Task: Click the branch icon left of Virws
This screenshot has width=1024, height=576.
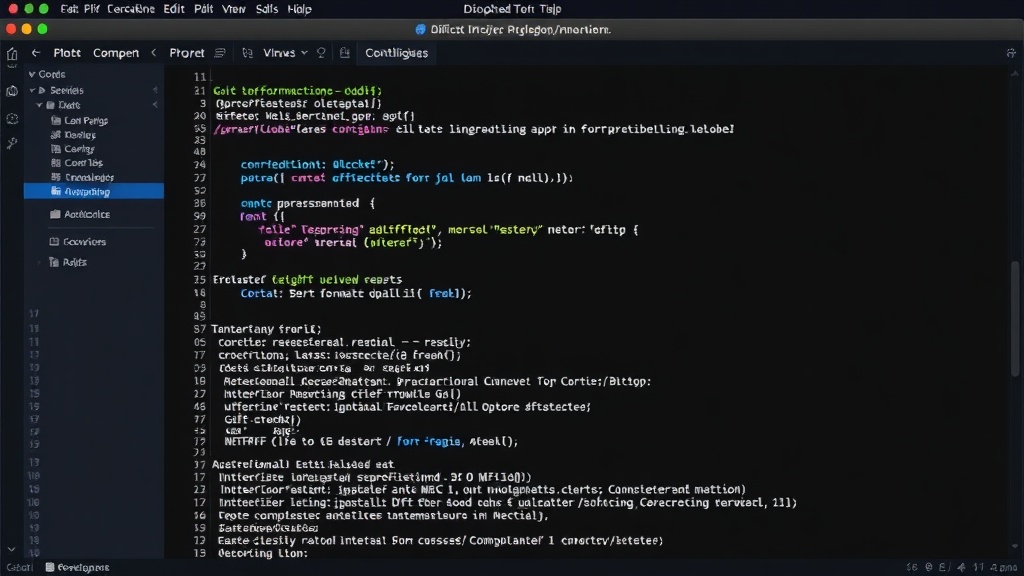Action: (x=248, y=53)
